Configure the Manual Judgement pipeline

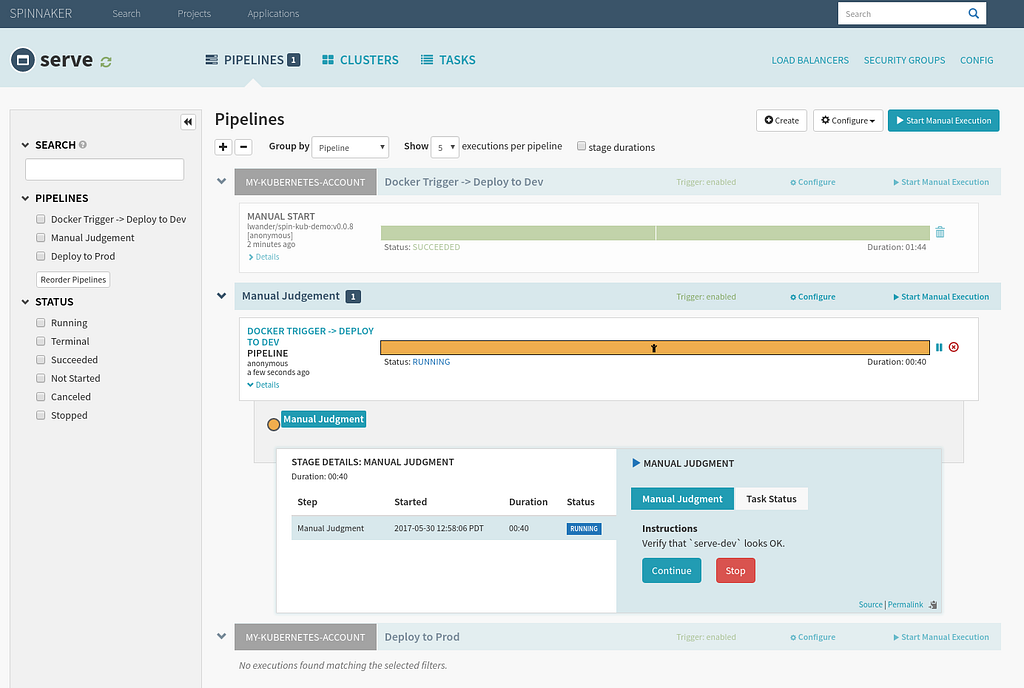(812, 297)
